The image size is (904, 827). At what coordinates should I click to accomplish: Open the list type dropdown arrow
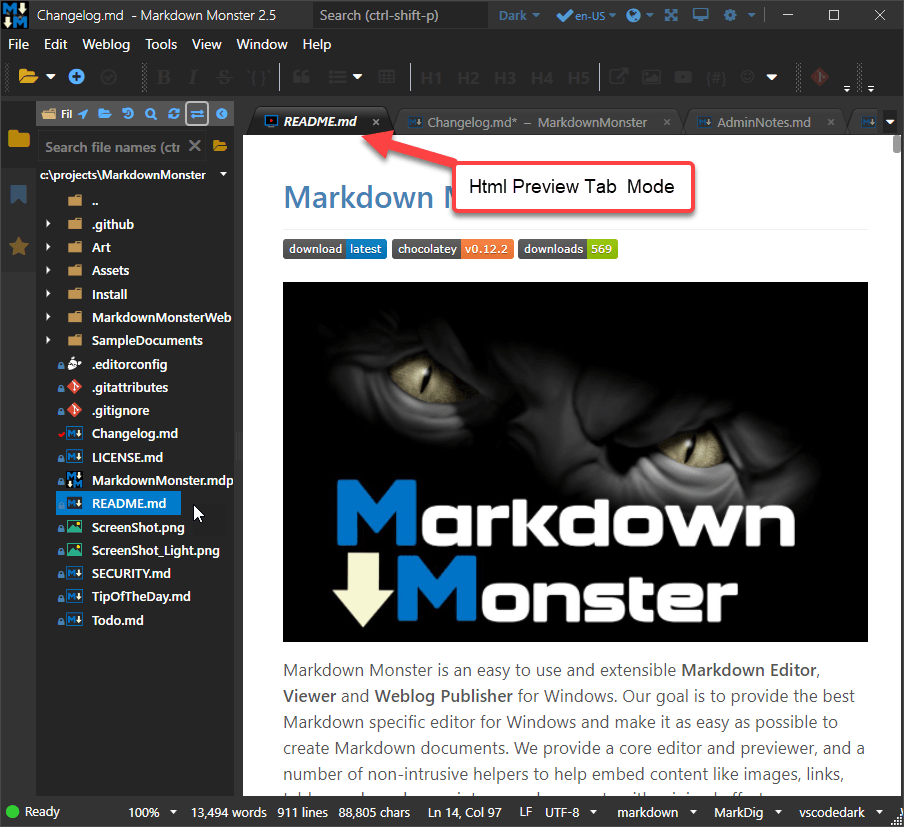(357, 77)
